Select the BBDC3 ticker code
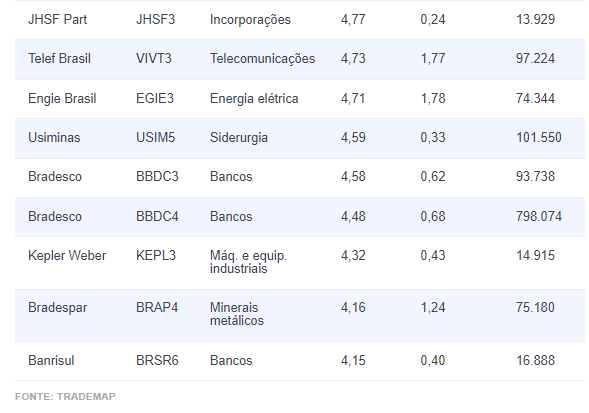 [157, 177]
